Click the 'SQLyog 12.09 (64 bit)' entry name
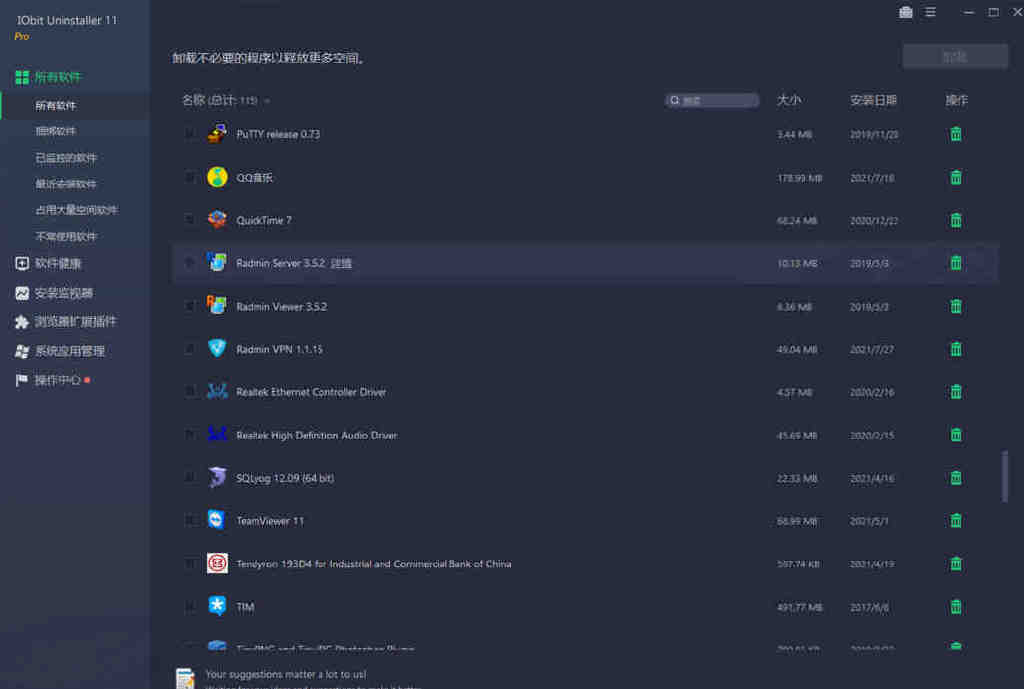1024x689 pixels. click(x=285, y=478)
